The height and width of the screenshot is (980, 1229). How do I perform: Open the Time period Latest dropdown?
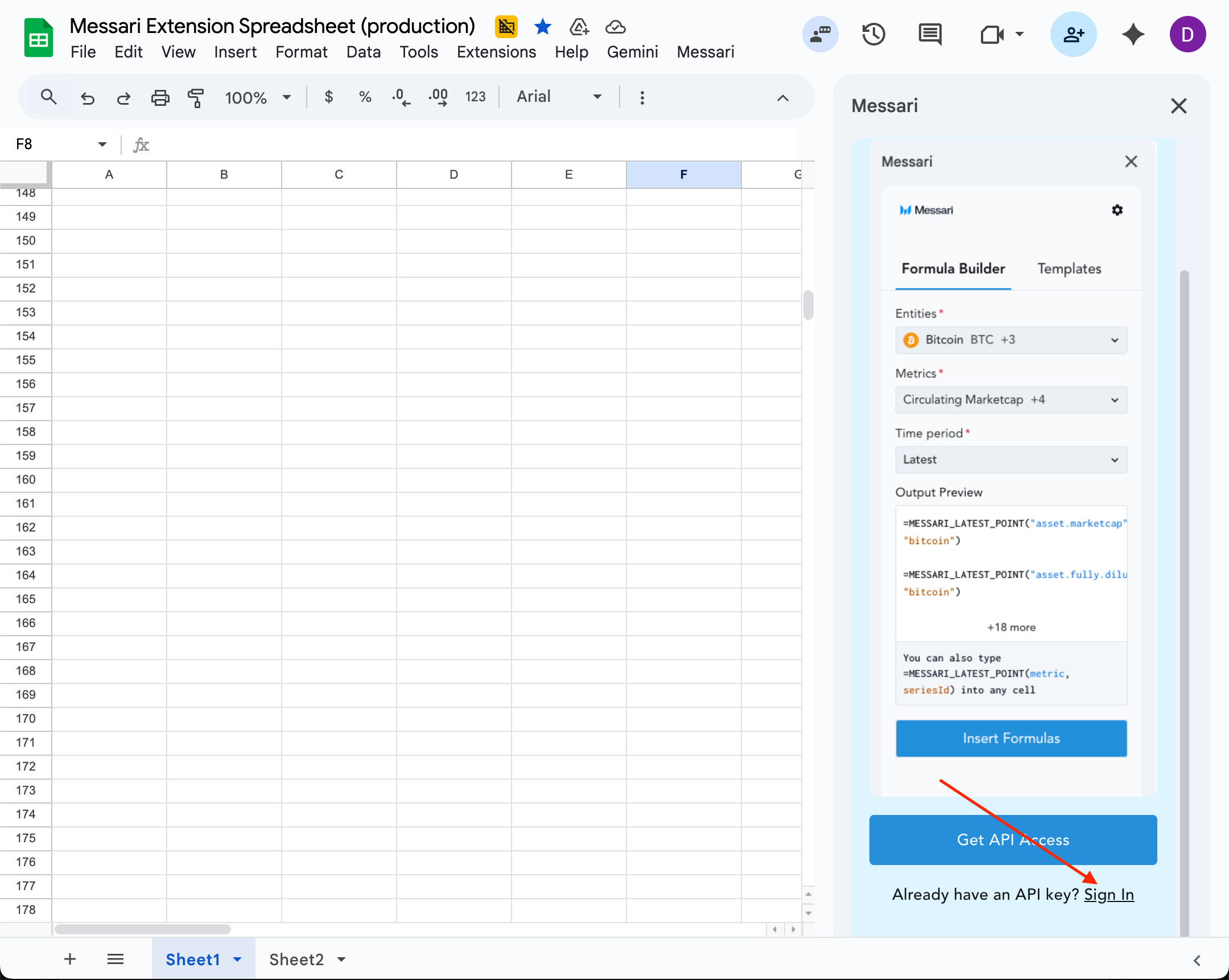pyautogui.click(x=1011, y=459)
